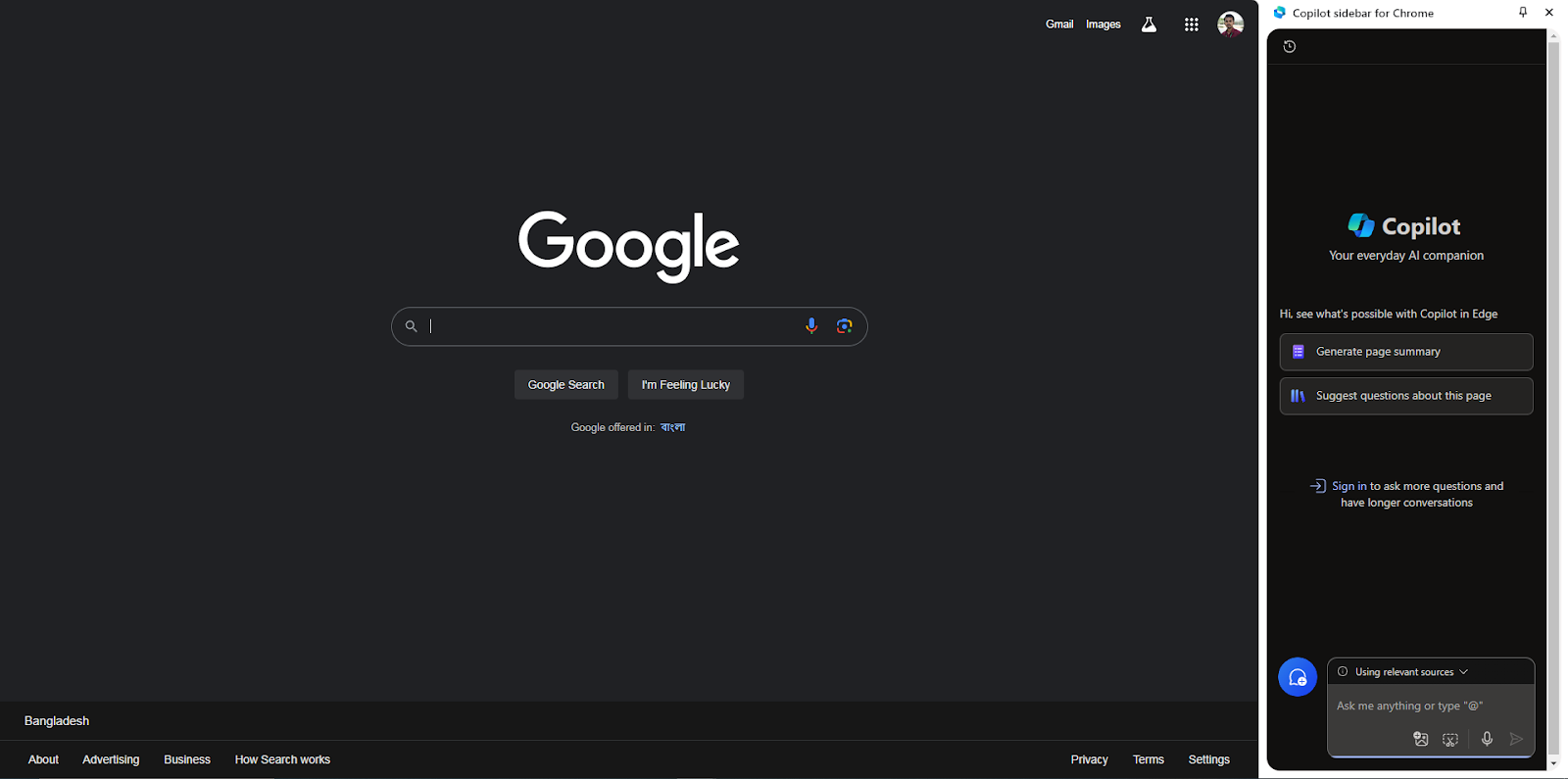The width and height of the screenshot is (1568, 779).
Task: Click the Google Search button
Action: (566, 385)
